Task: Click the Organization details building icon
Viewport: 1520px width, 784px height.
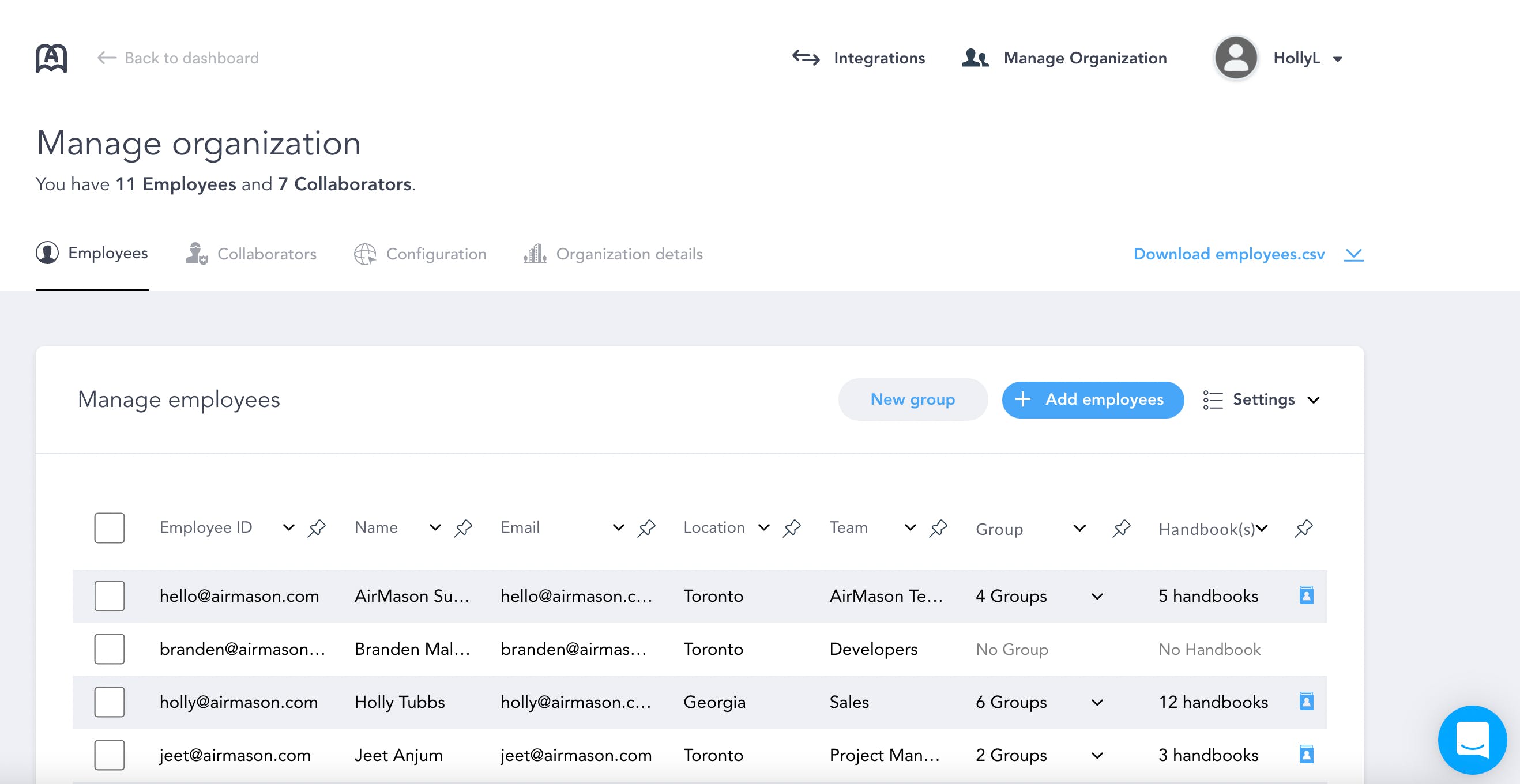Action: [535, 254]
